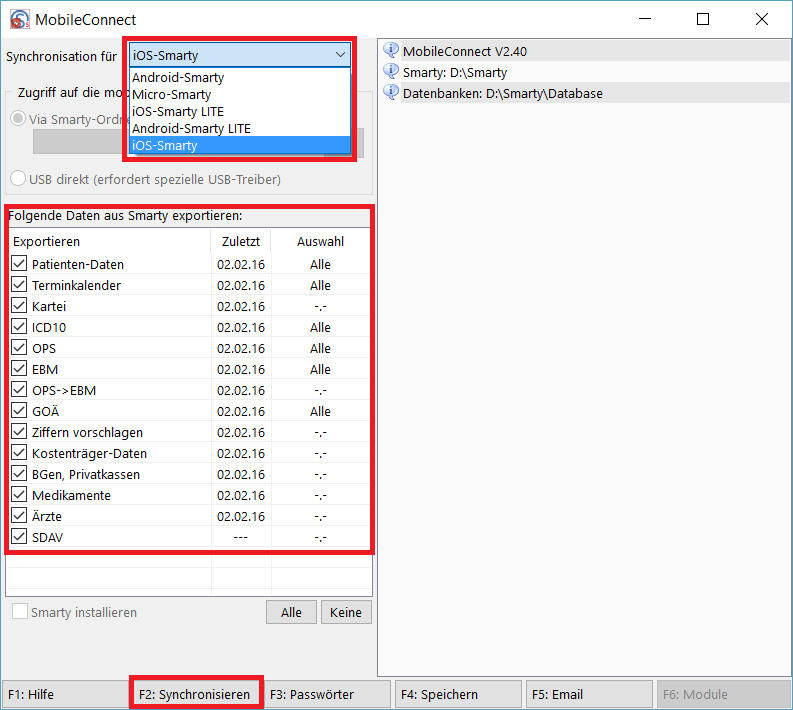Viewport: 793px width, 710px height.
Task: Click the F1: Hilfe button
Action: click(65, 694)
